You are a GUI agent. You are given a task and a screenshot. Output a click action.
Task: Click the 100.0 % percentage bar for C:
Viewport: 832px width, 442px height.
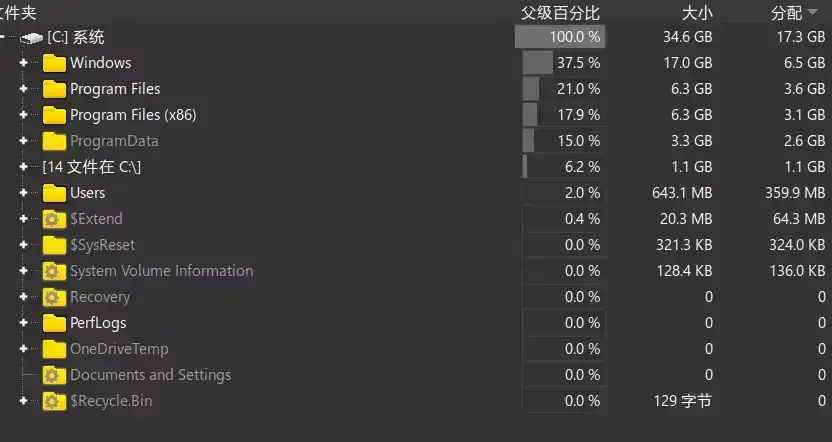(x=560, y=37)
